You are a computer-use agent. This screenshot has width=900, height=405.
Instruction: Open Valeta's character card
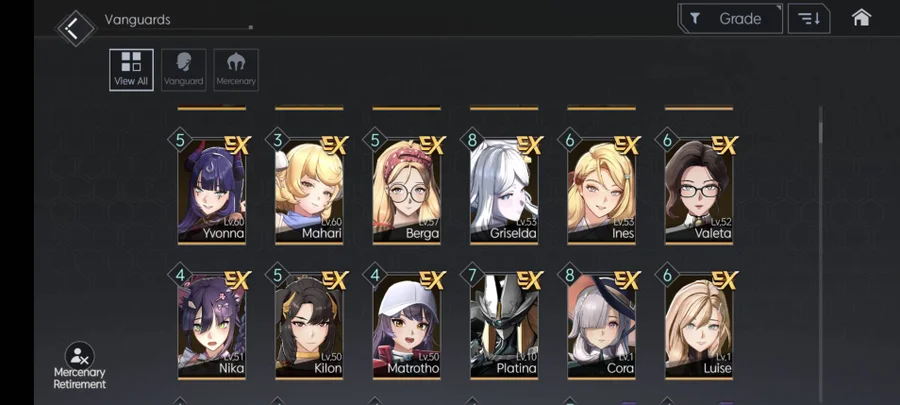tap(699, 191)
